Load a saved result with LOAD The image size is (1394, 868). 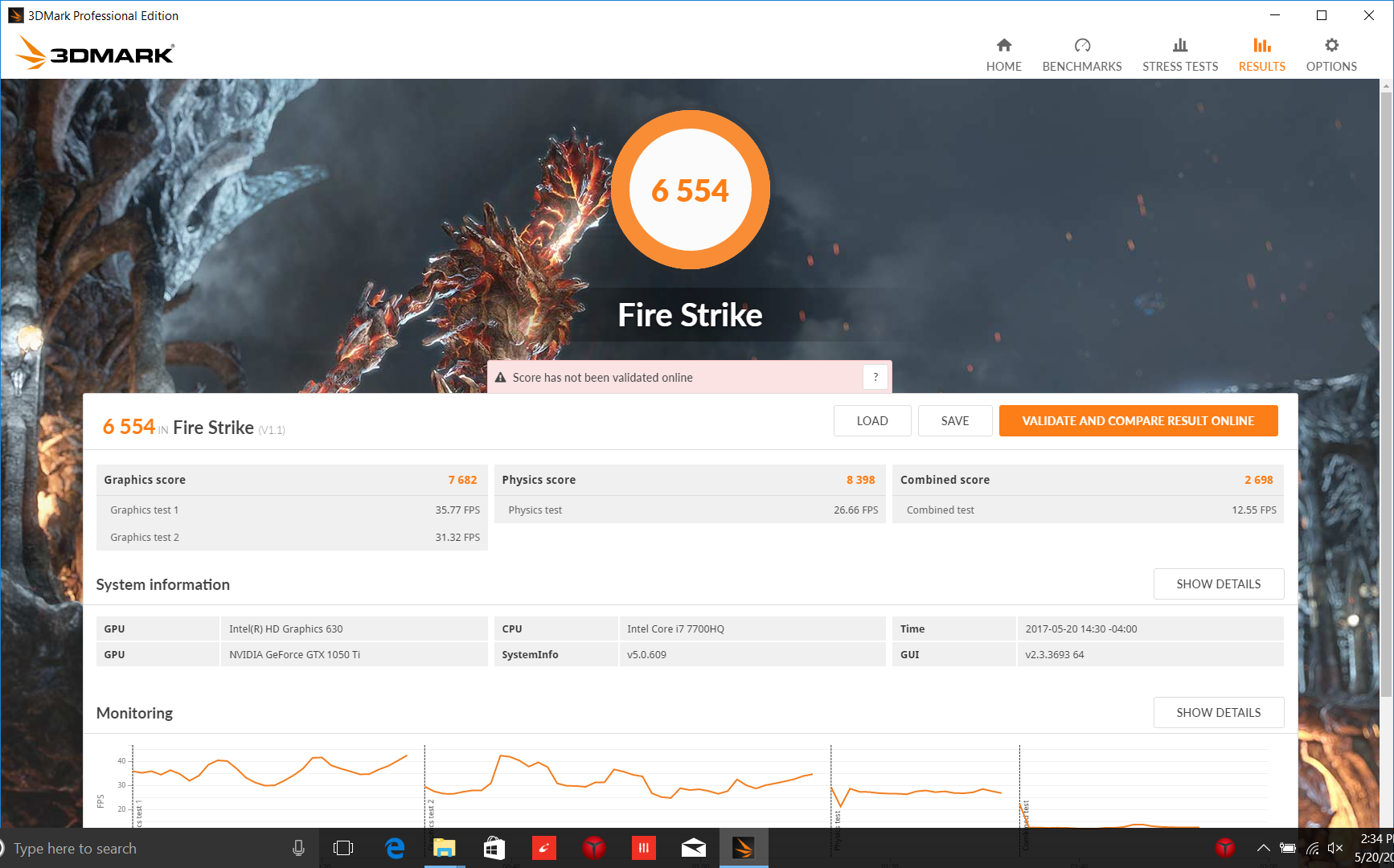click(872, 420)
